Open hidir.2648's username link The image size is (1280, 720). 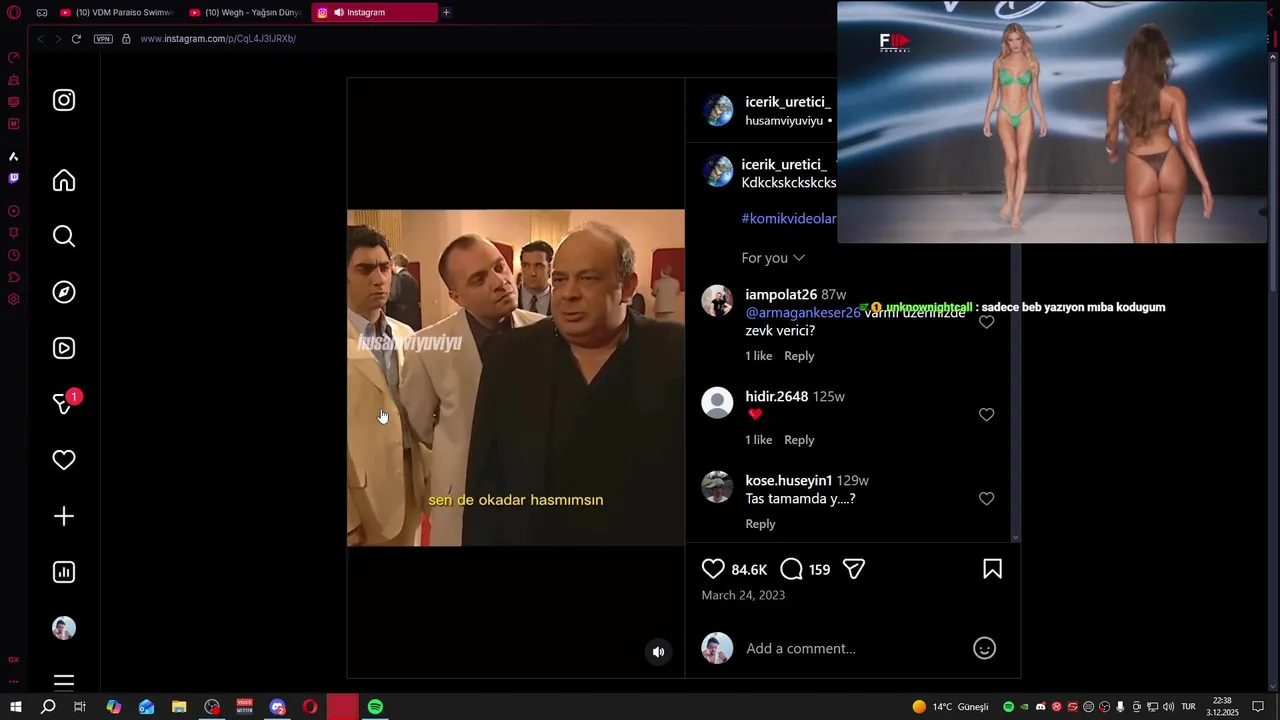776,397
